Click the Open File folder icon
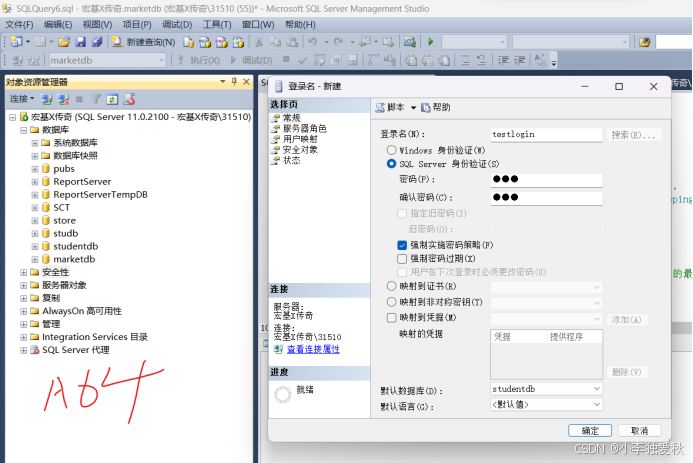This screenshot has width=693, height=463. click(64, 42)
